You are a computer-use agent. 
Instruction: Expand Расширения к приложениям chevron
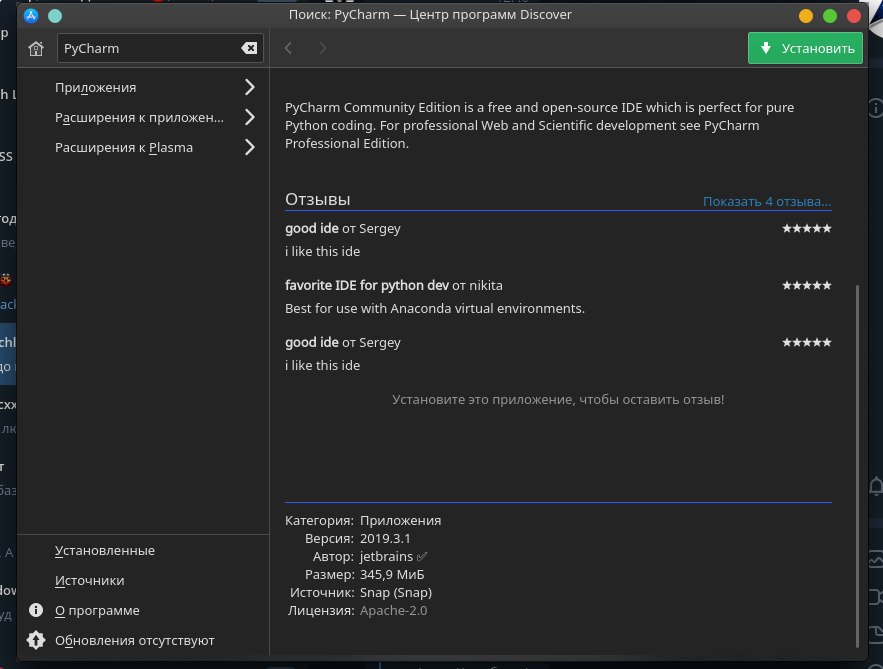(250, 117)
